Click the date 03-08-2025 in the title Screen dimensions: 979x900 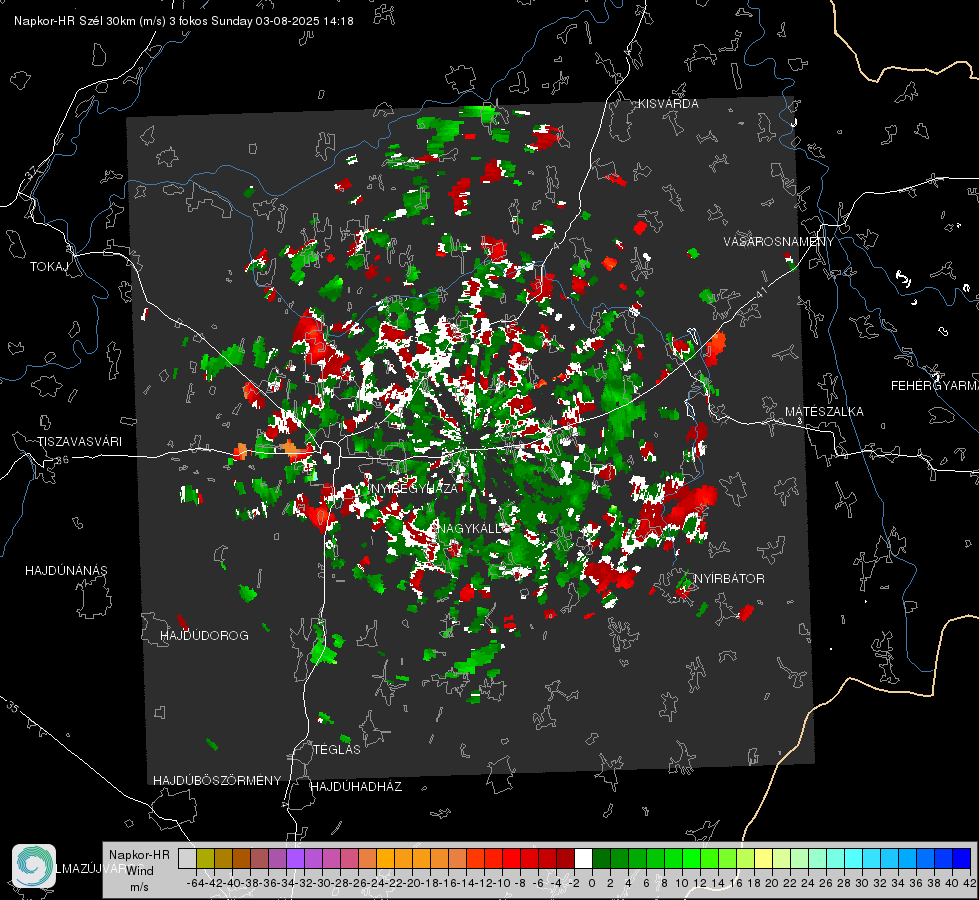pos(288,21)
